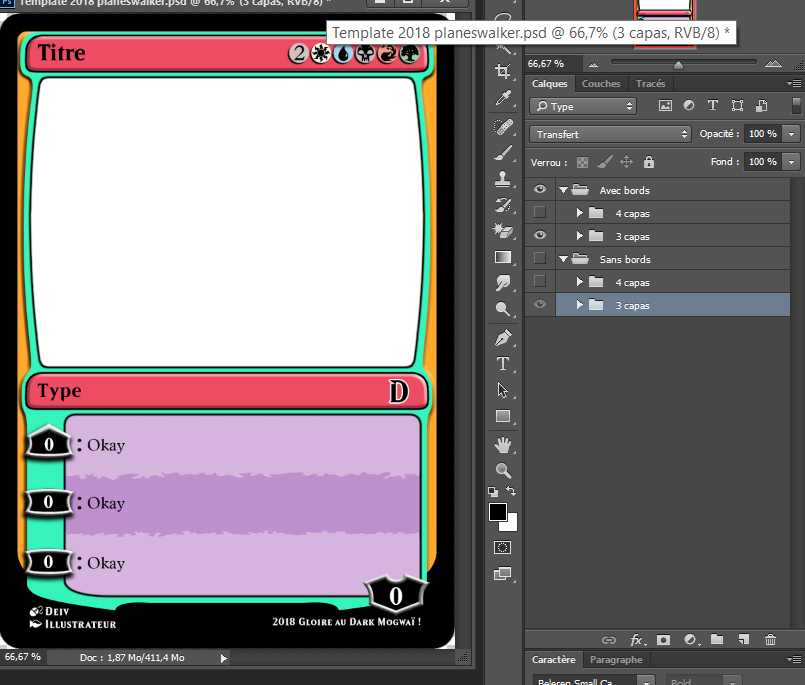Show the Sans bords group
This screenshot has width=805, height=685.
[x=540, y=258]
